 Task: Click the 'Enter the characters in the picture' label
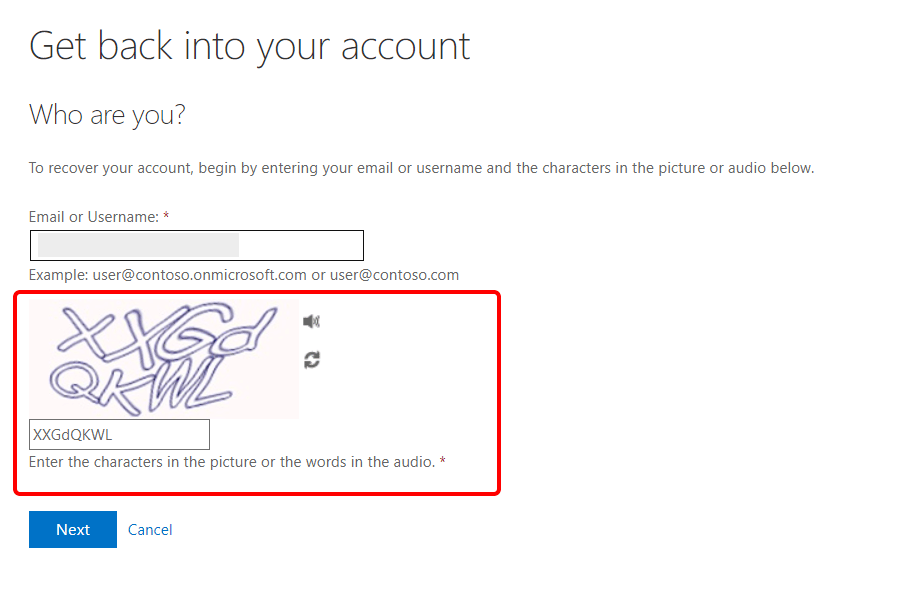[x=232, y=462]
